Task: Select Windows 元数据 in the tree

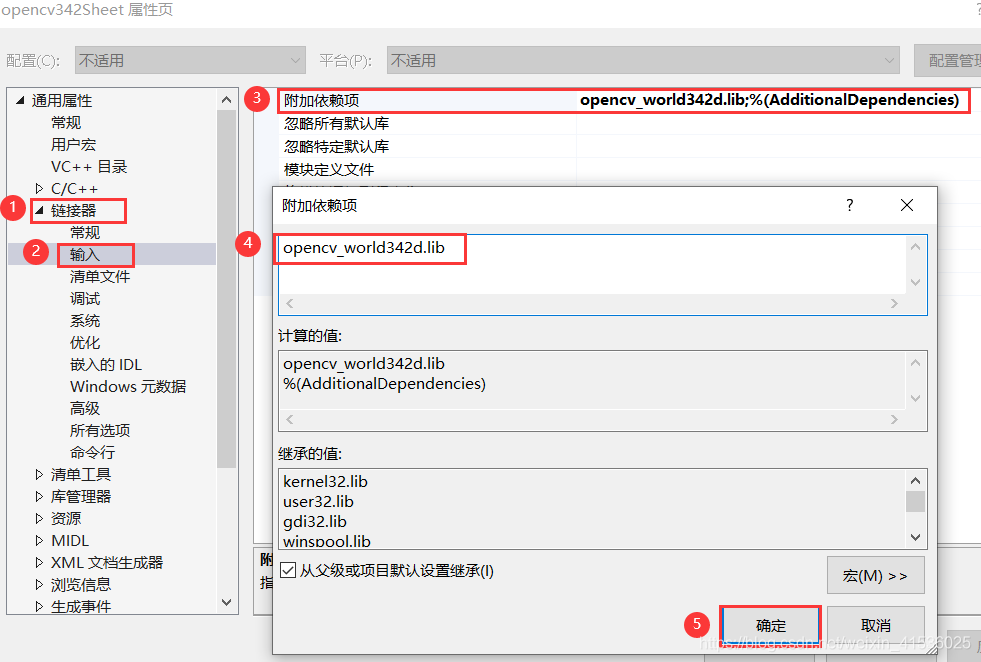Action: click(128, 386)
